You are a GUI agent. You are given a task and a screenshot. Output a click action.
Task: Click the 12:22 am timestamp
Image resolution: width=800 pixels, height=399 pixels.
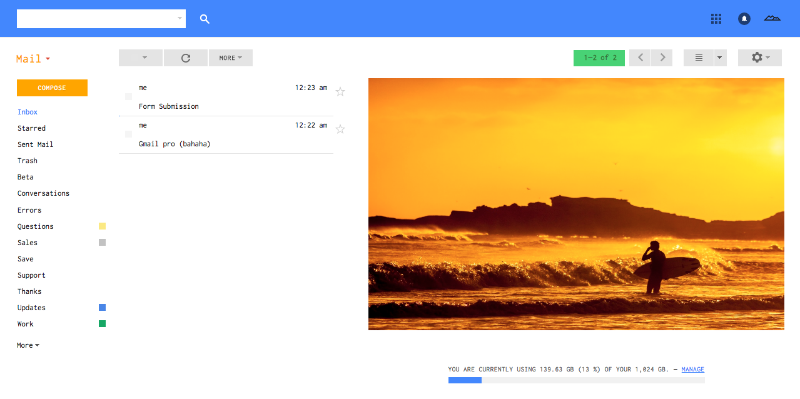(311, 126)
